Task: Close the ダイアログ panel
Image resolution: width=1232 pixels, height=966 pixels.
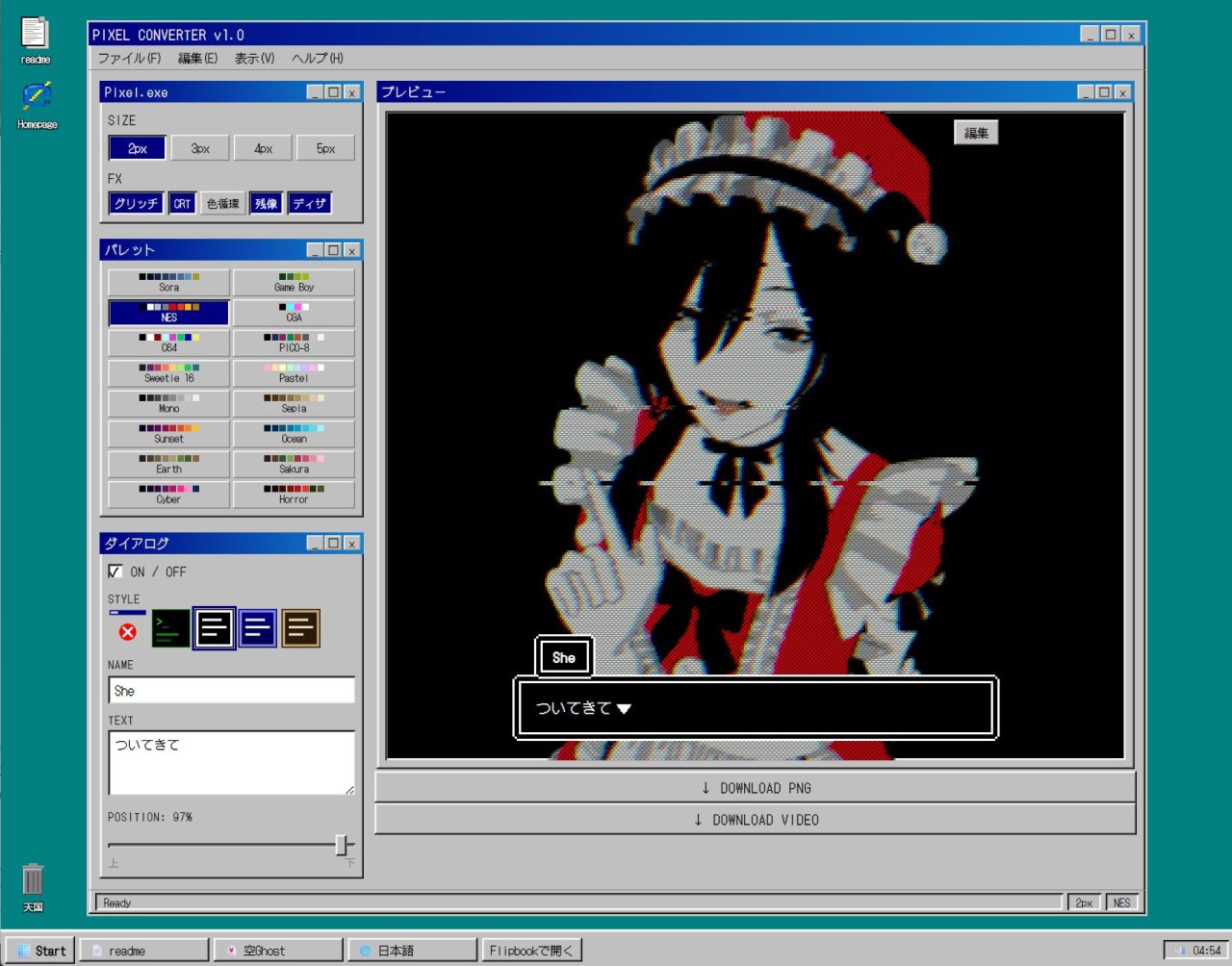Action: pos(351,544)
